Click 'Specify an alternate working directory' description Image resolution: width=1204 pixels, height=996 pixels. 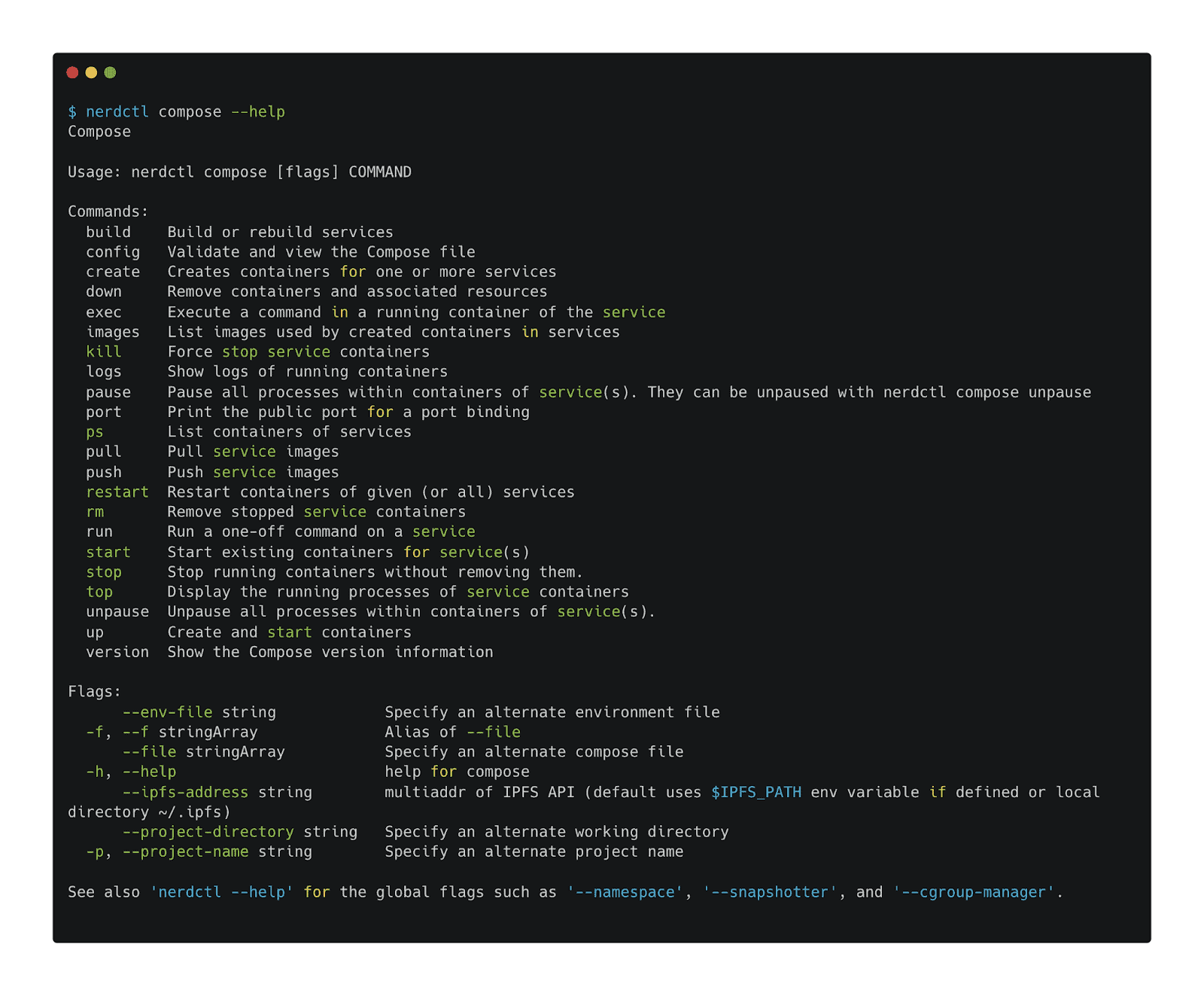557,832
